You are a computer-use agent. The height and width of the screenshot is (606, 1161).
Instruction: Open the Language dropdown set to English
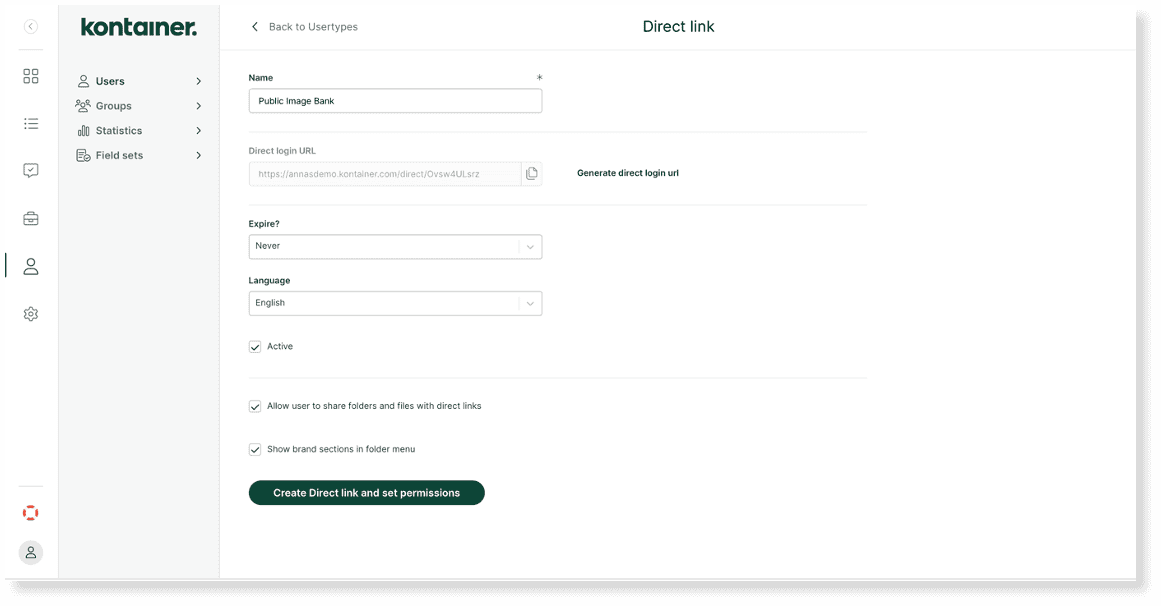[395, 303]
